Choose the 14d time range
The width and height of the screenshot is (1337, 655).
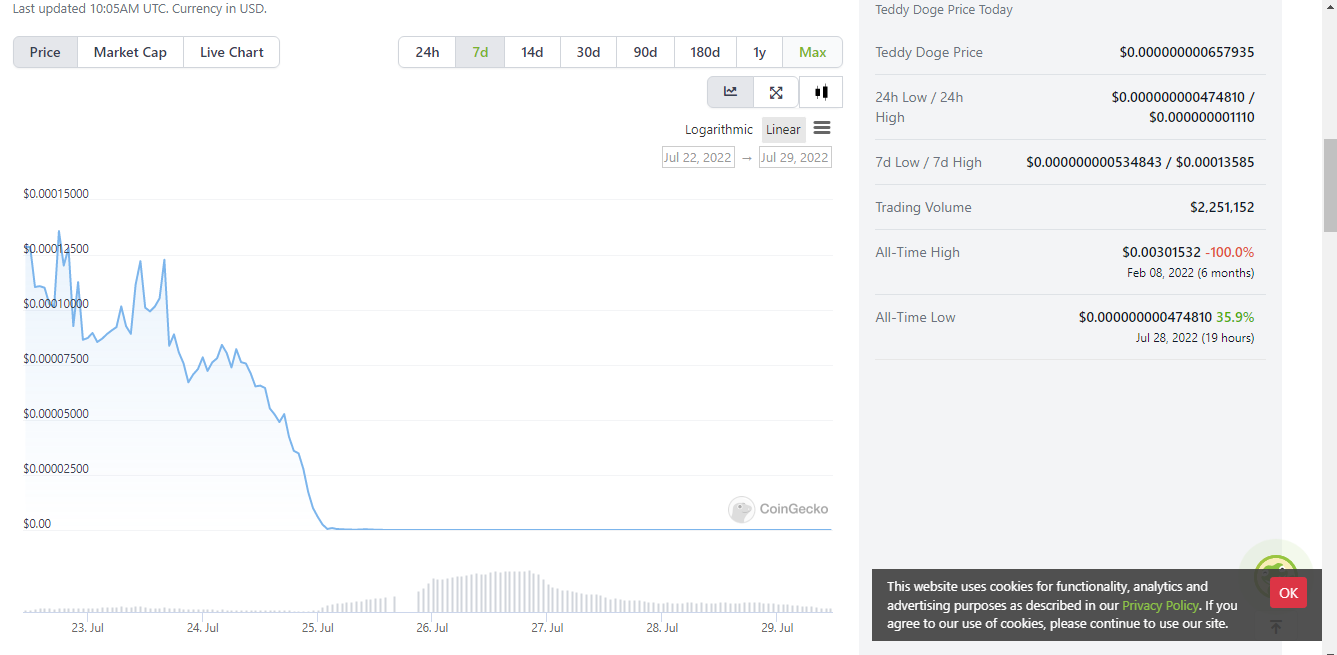pos(532,52)
